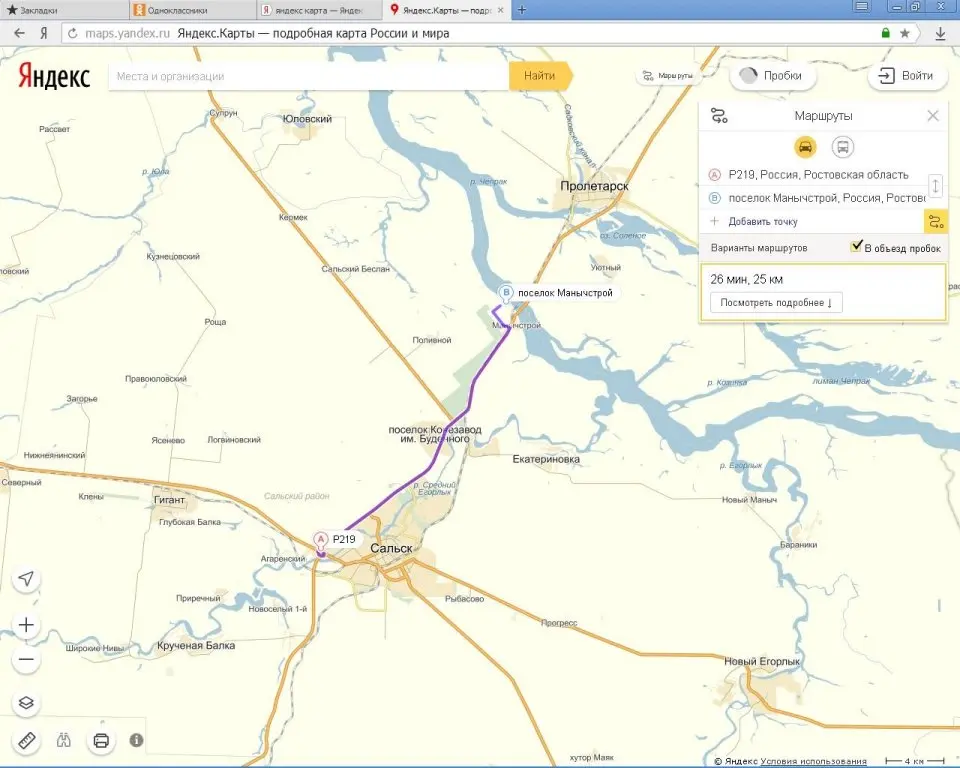Open downloads with the arrow icon
The width and height of the screenshot is (960, 768).
pos(940,33)
